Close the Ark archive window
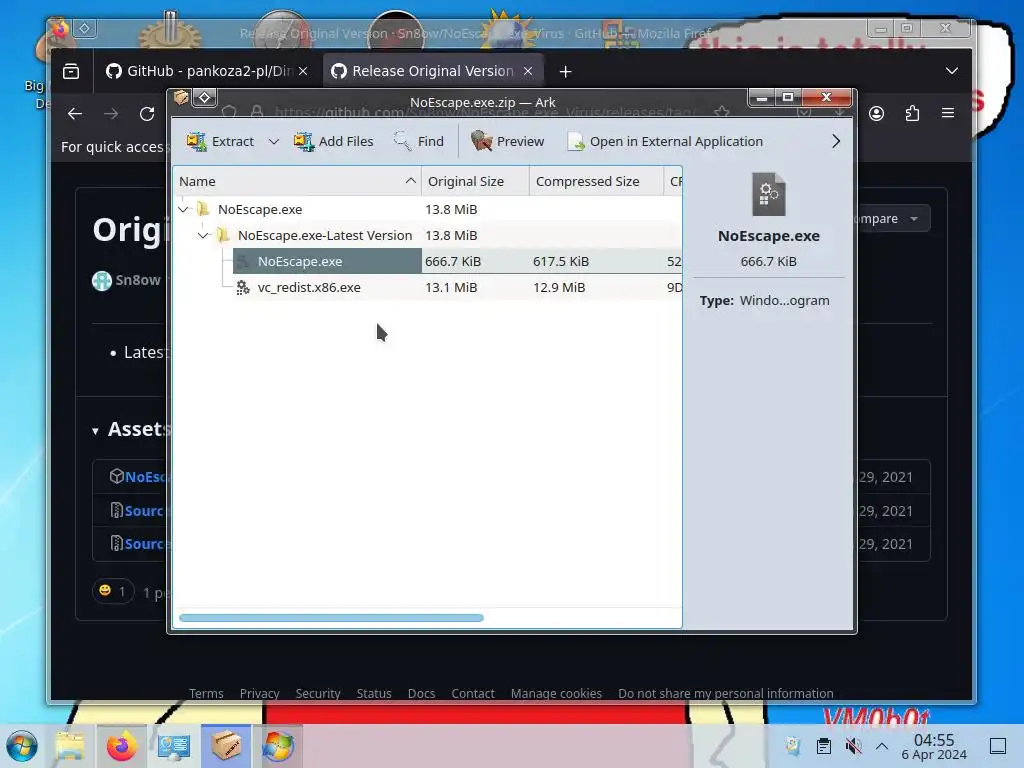 (x=827, y=97)
